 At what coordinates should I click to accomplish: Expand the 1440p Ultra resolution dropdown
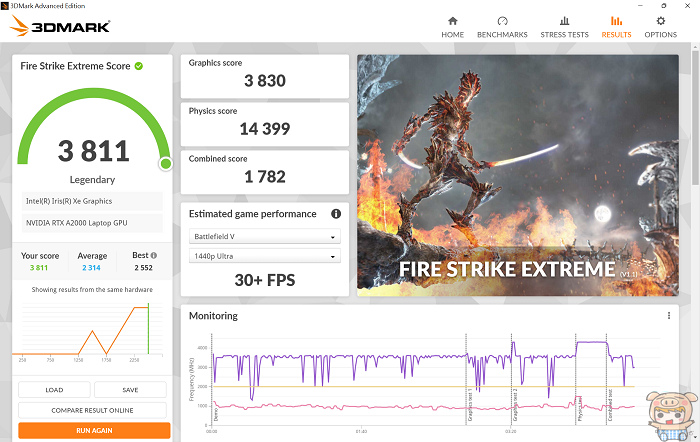click(265, 256)
